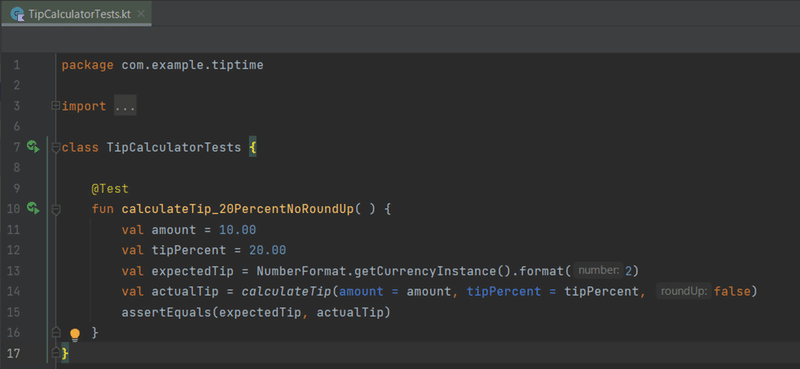Collapse the calculateTip_20PercentNoRoundUp function body
The height and width of the screenshot is (369, 800).
click(x=56, y=209)
